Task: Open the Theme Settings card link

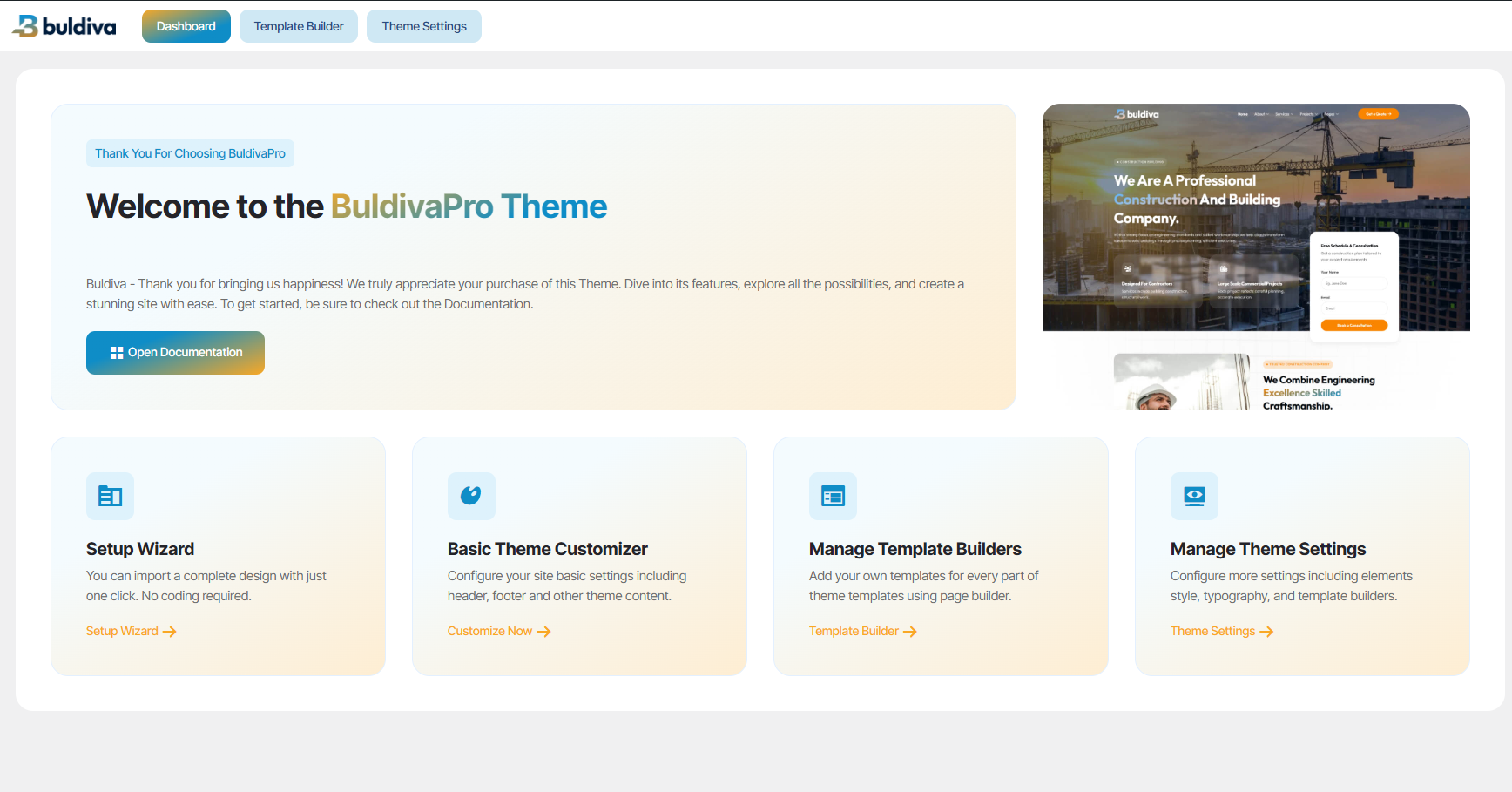Action: click(1212, 631)
